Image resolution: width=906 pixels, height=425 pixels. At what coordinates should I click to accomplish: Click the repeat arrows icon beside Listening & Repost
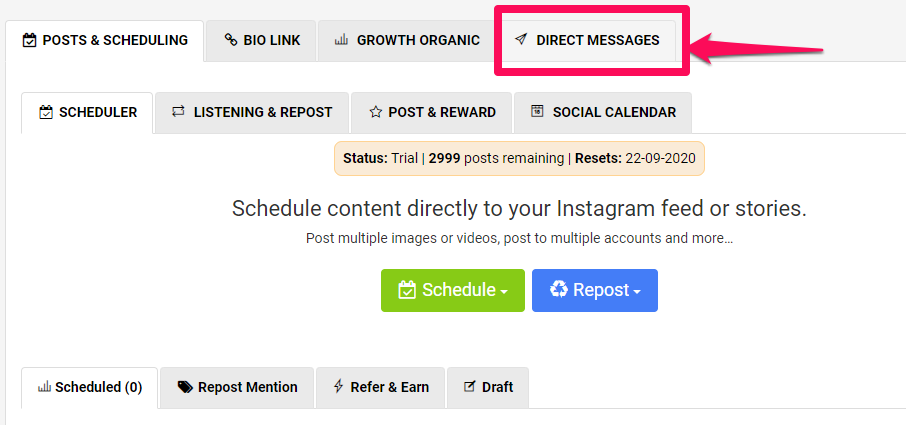pyautogui.click(x=179, y=111)
